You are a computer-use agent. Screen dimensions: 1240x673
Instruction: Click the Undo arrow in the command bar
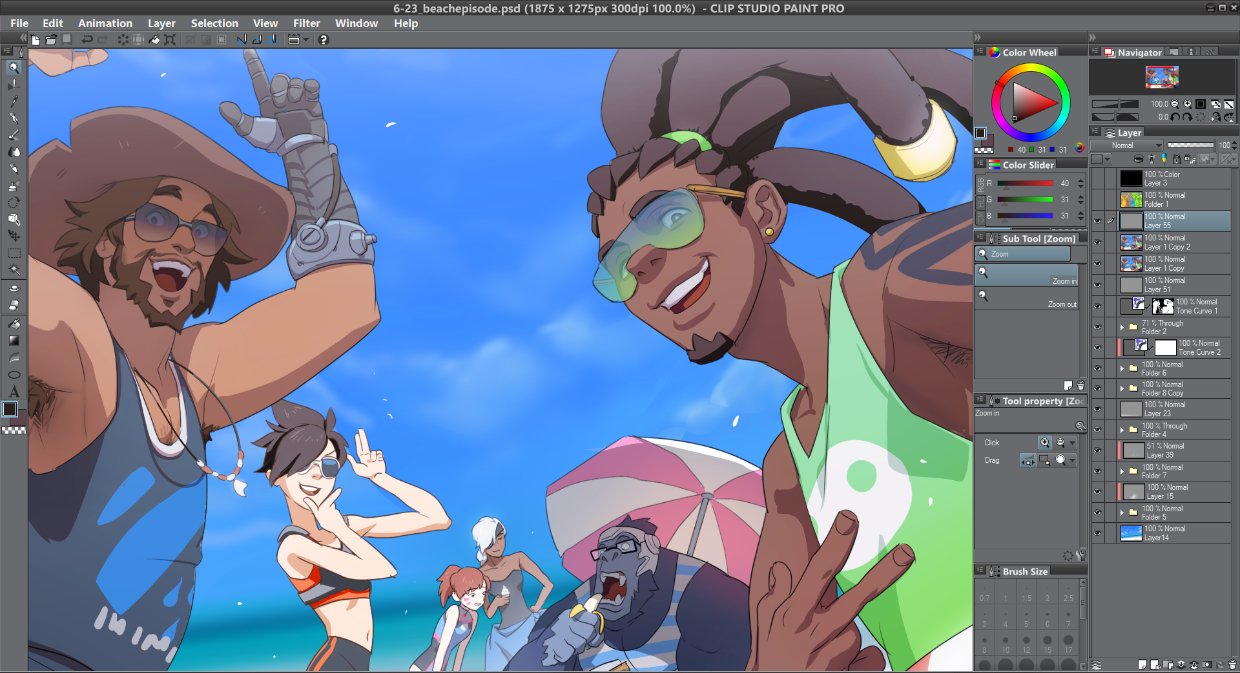[87, 40]
